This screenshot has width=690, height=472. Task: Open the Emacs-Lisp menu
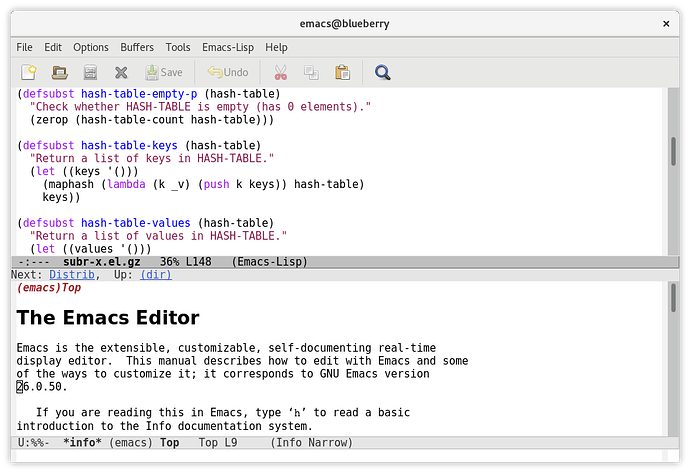click(228, 47)
